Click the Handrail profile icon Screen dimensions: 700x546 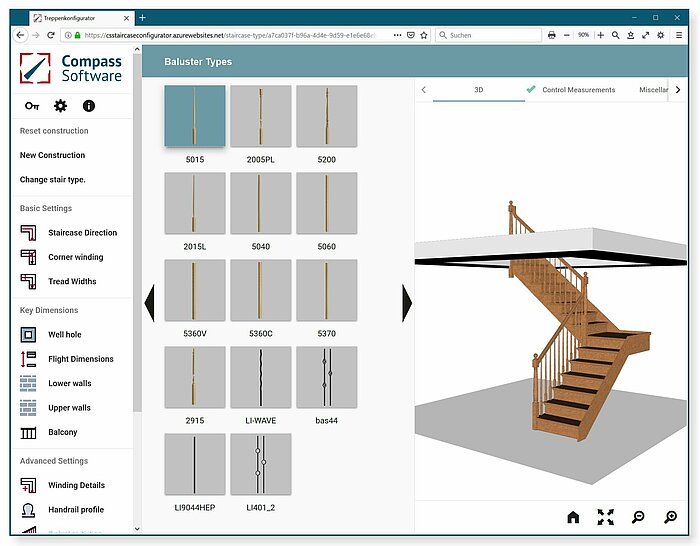pos(28,509)
